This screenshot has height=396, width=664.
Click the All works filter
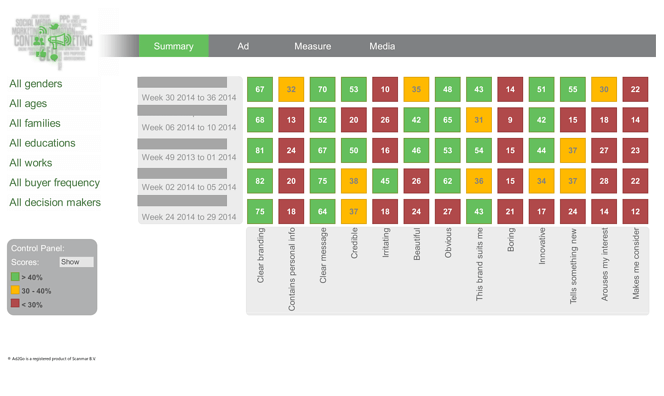tap(30, 163)
